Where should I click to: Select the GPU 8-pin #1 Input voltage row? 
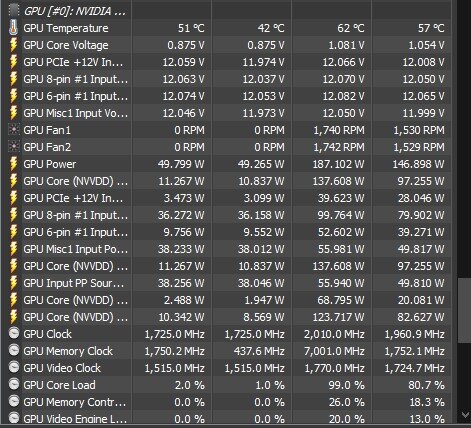point(229,79)
